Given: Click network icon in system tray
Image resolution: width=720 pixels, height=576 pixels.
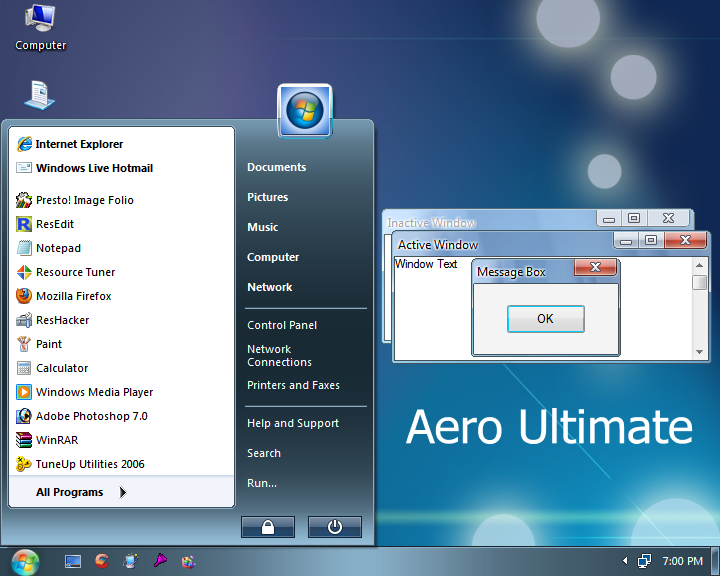Looking at the screenshot, I should (x=645, y=561).
